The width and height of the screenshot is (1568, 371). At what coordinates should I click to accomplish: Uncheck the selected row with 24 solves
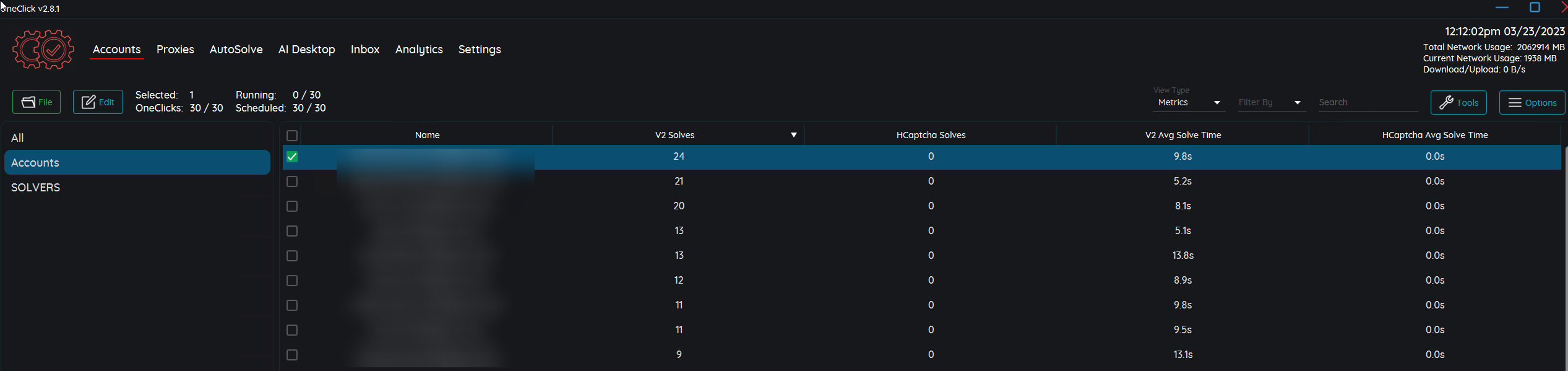292,157
